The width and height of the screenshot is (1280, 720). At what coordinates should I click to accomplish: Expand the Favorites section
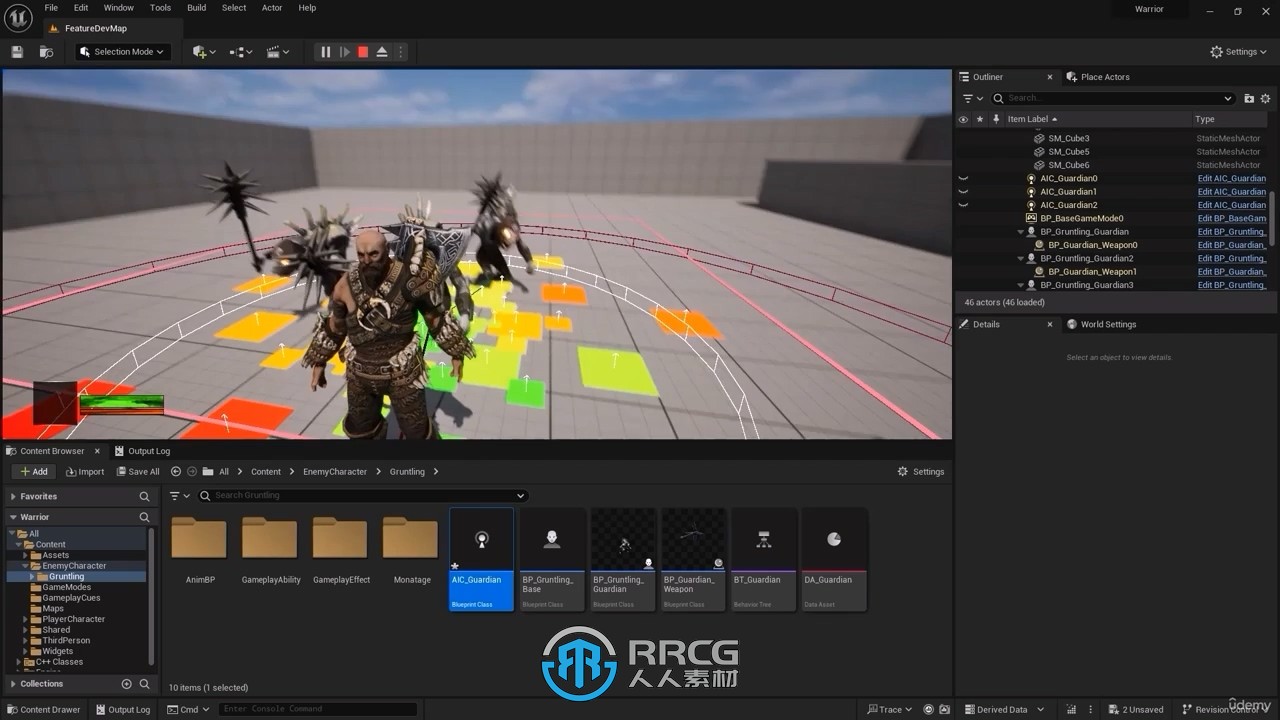13,497
